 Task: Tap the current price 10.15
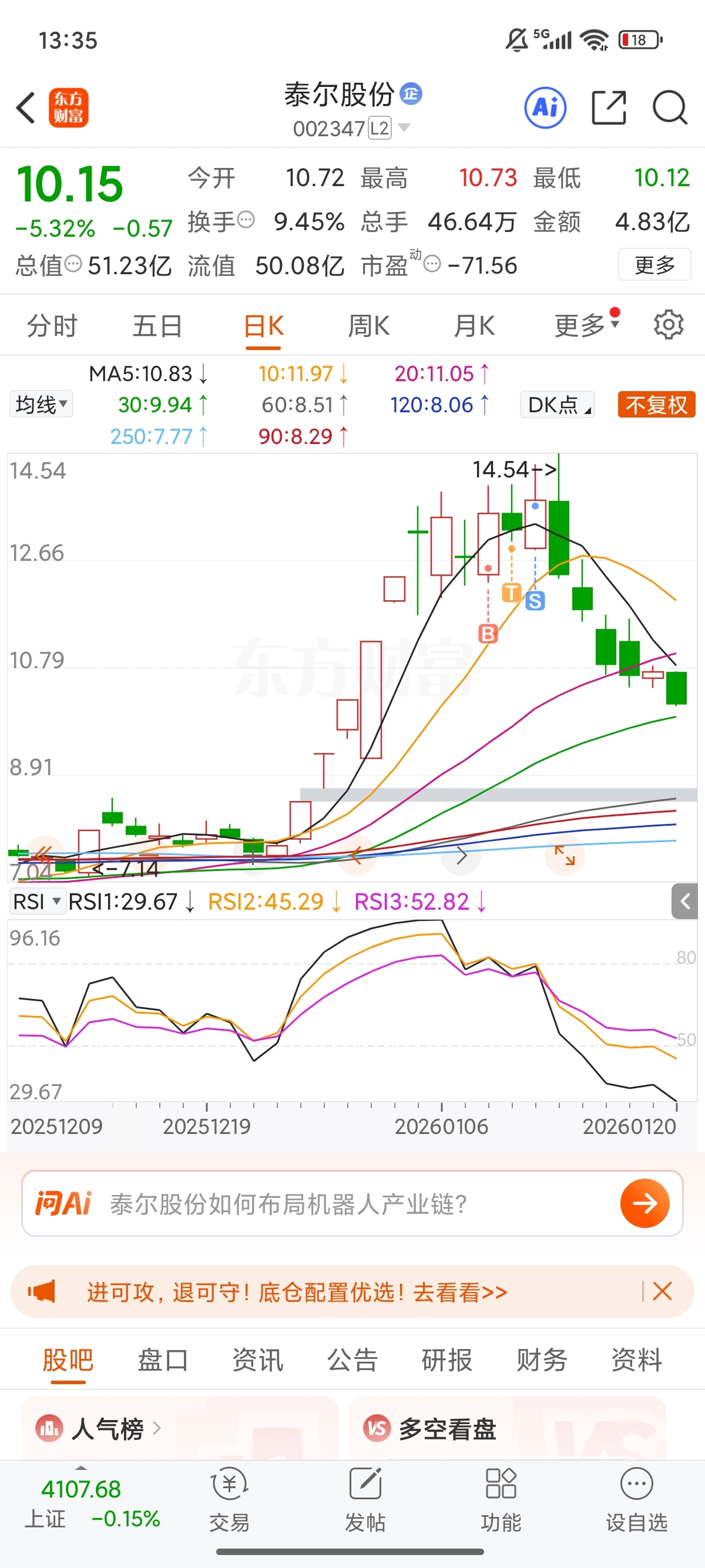click(x=69, y=184)
